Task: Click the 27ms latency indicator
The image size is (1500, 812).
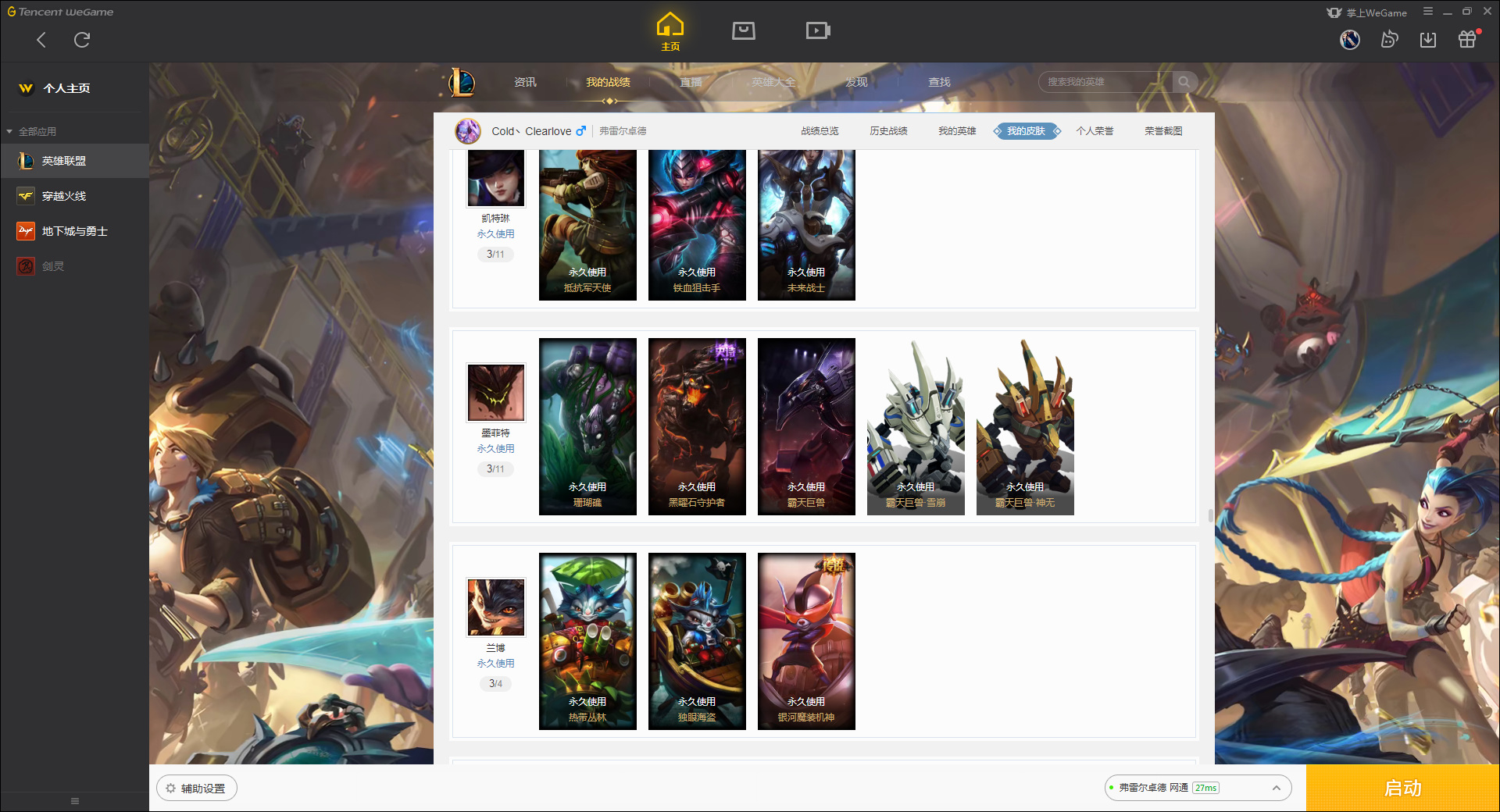Action: 1205,788
